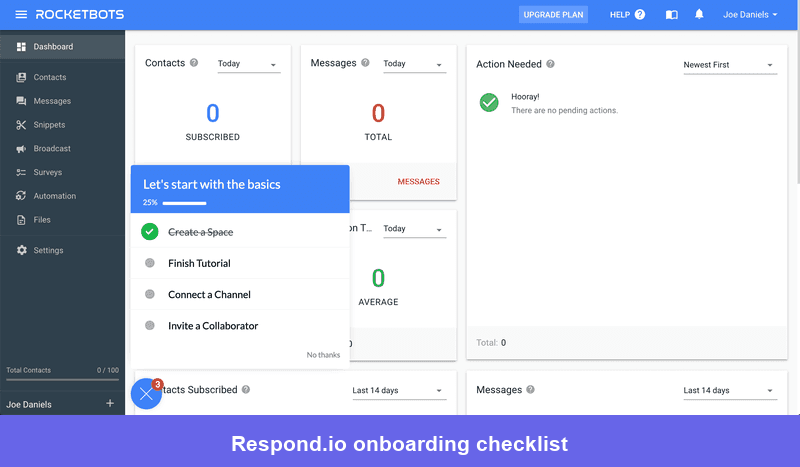
Task: Open the Joe Daniels account dropdown
Action: click(x=750, y=15)
